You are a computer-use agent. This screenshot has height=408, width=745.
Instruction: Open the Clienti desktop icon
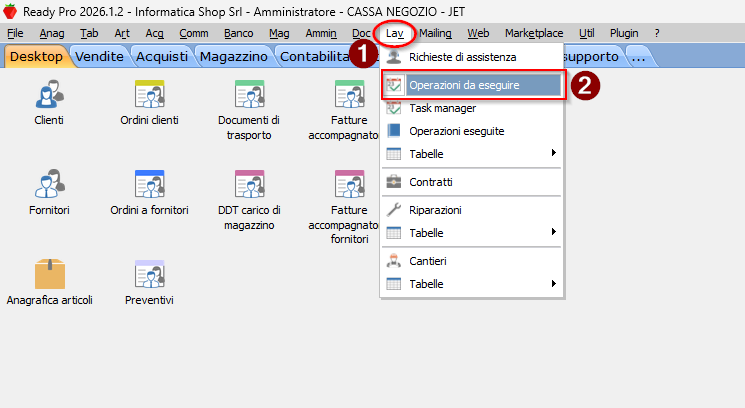(x=48, y=96)
